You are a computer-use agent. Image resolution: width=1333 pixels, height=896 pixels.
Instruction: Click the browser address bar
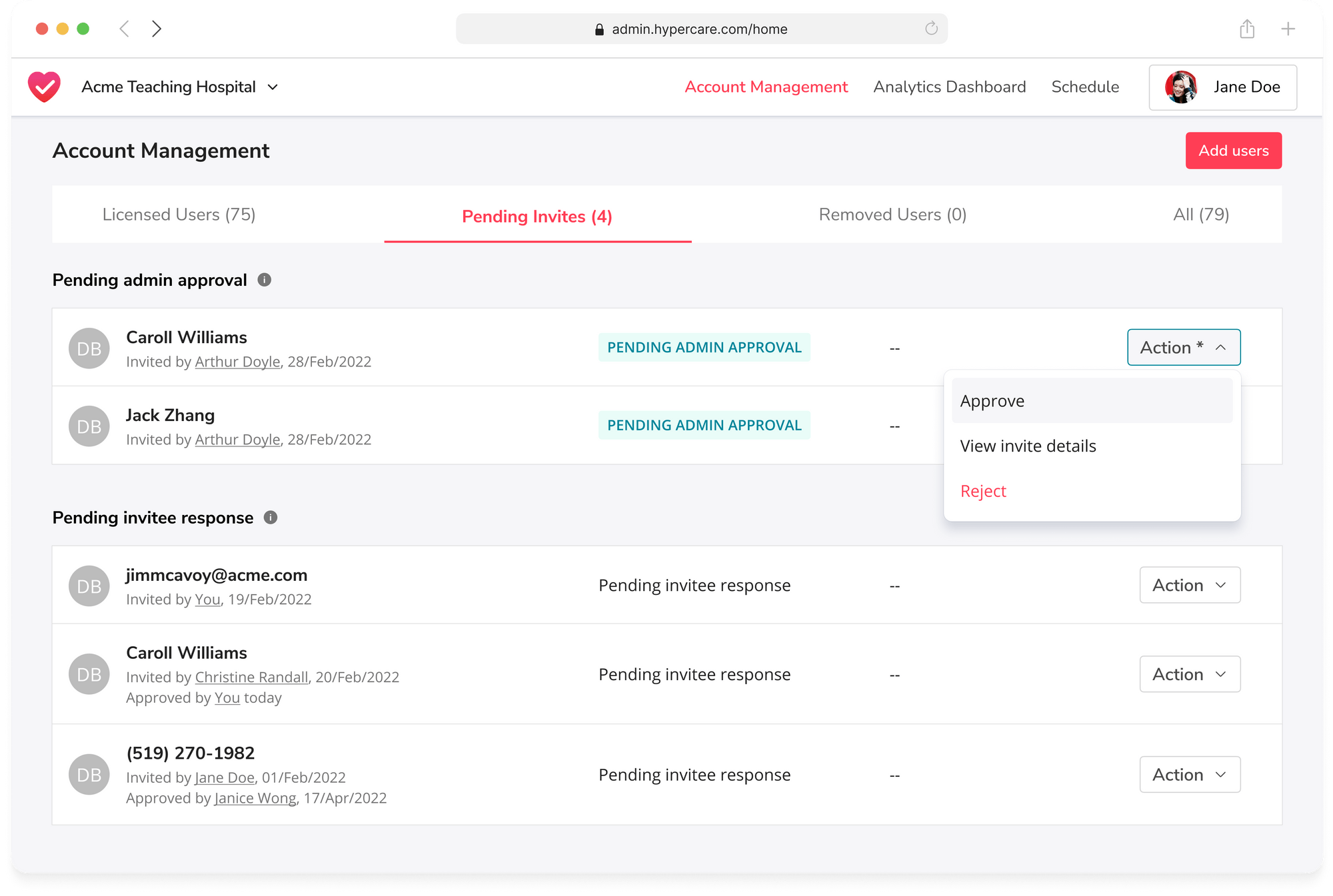point(700,29)
